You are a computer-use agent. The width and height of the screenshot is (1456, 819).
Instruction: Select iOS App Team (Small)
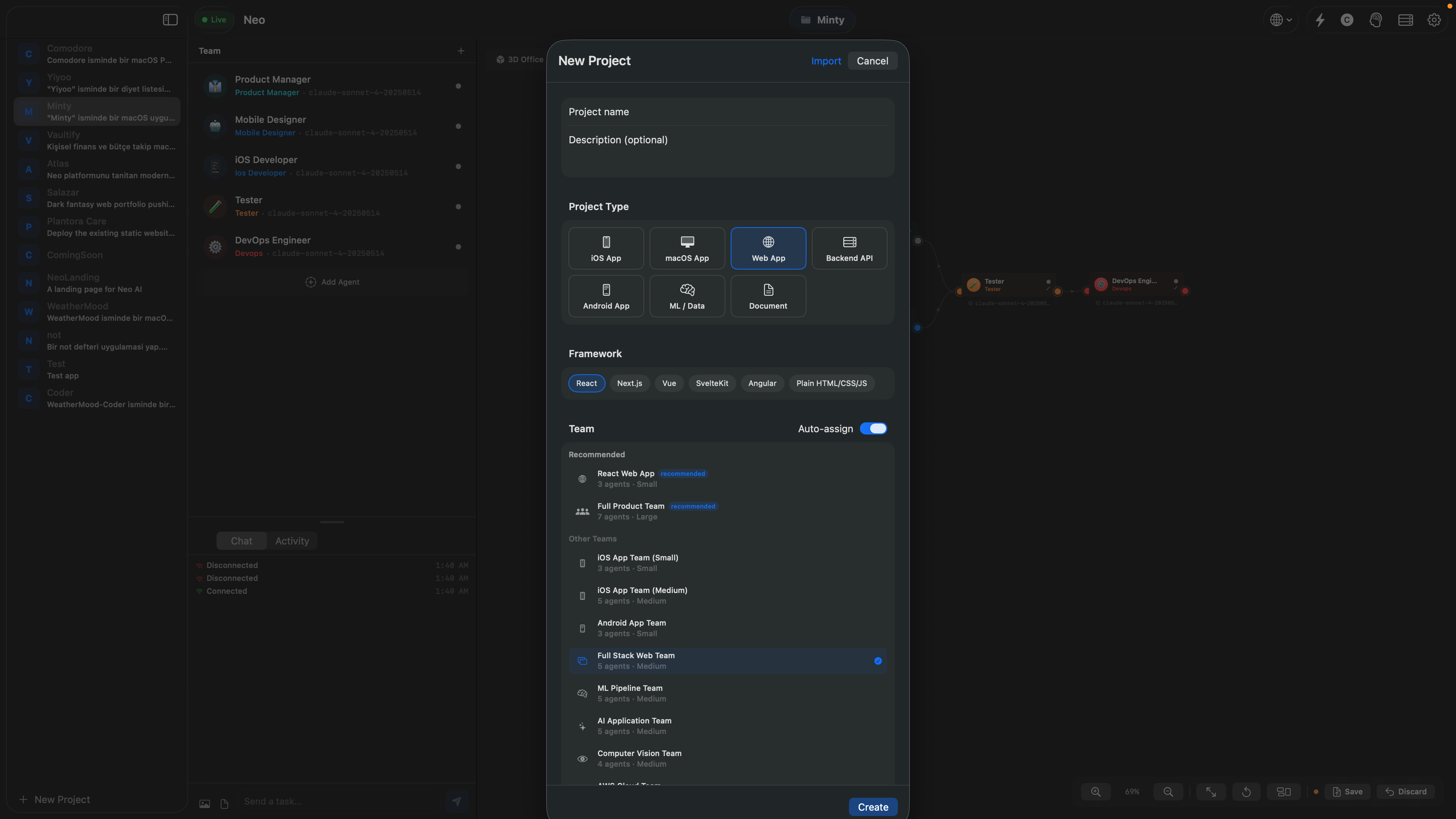click(x=728, y=563)
